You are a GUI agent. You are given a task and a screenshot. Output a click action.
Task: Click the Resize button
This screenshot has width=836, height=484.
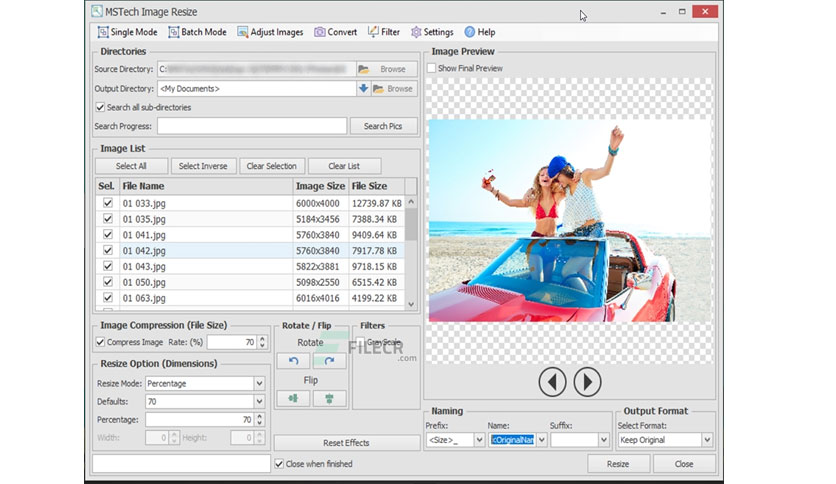point(618,464)
